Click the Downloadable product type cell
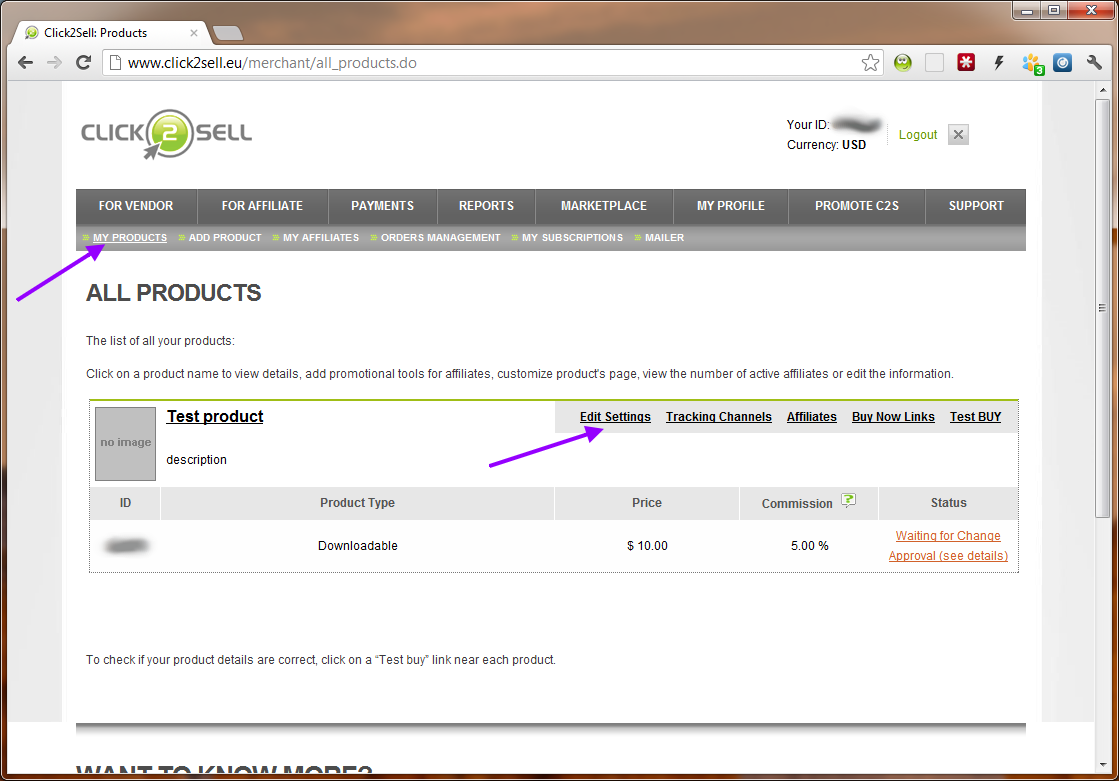The image size is (1119, 781). (358, 545)
